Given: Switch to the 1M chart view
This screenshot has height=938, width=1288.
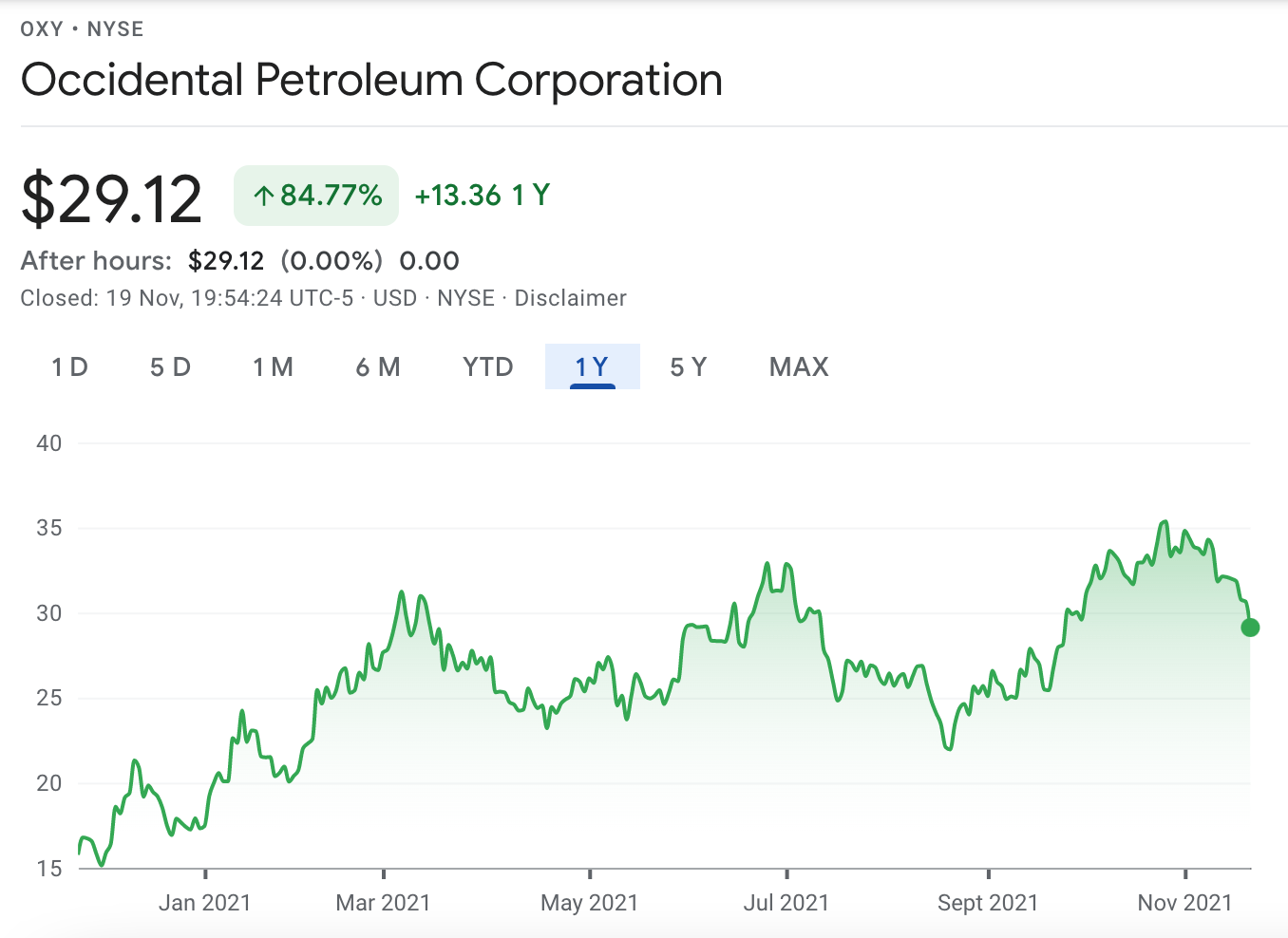Looking at the screenshot, I should [x=274, y=366].
